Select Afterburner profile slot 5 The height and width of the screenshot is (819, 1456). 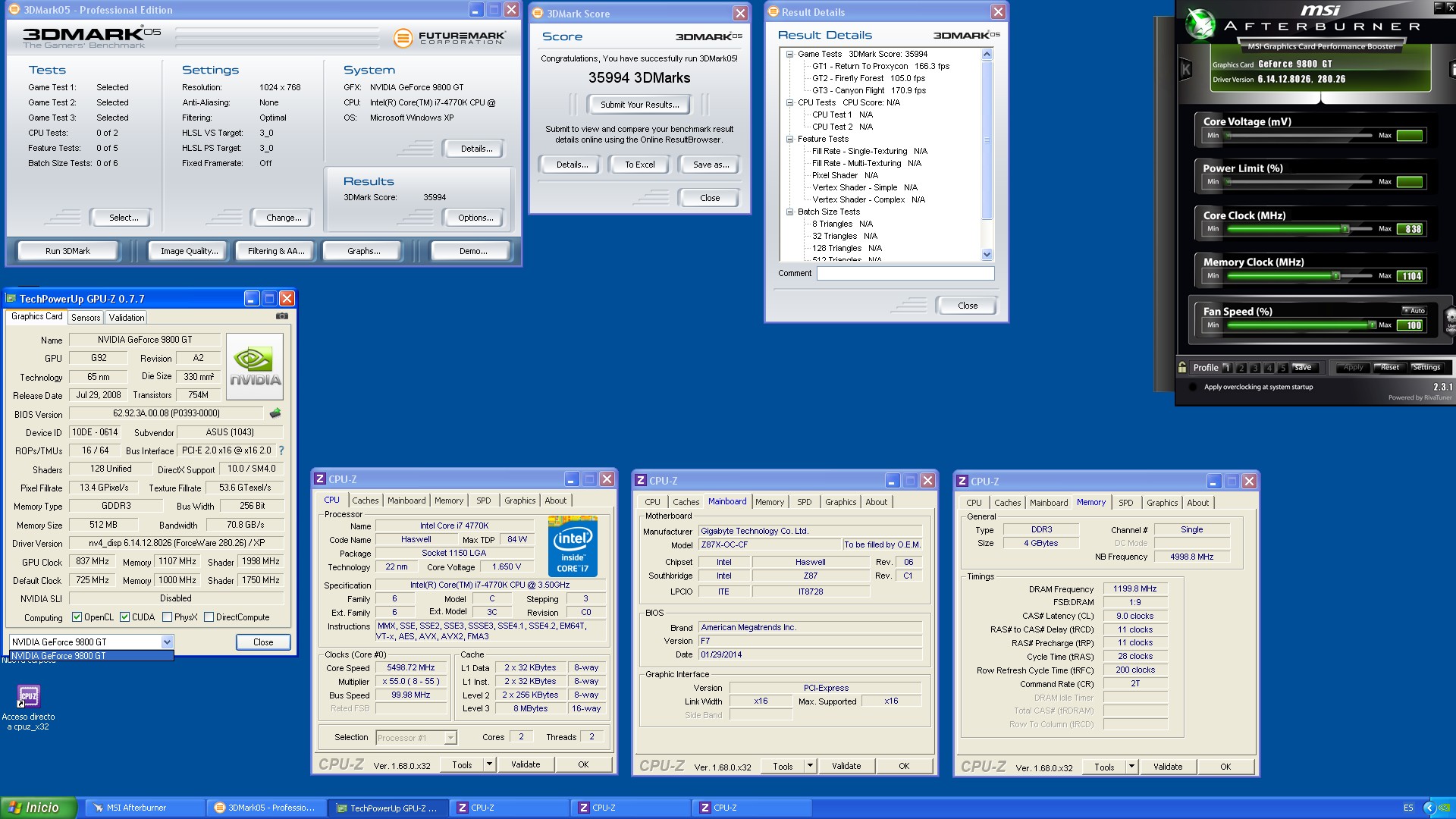point(1282,368)
